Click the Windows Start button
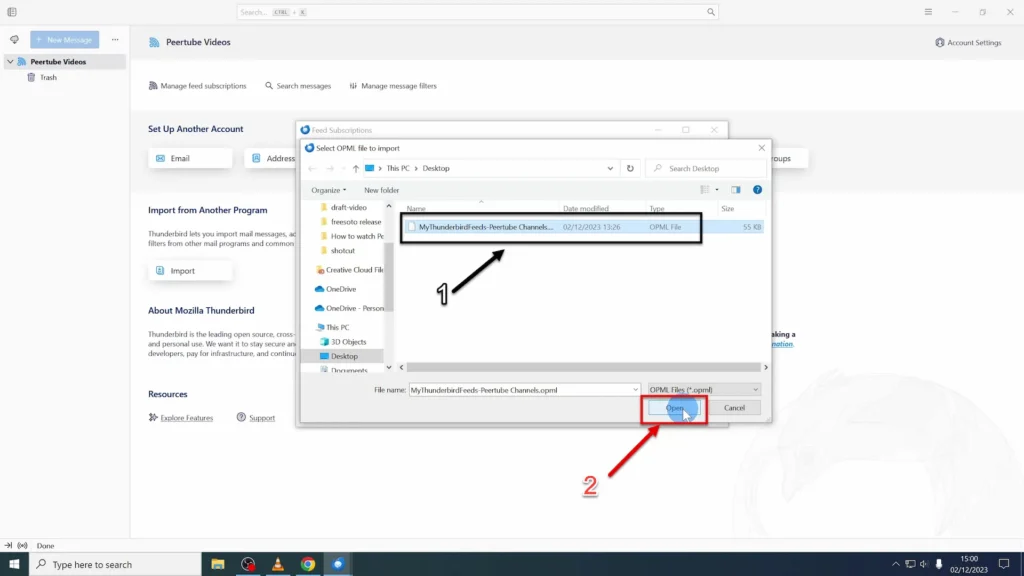Screen dimensions: 1024x576 pos(14,564)
